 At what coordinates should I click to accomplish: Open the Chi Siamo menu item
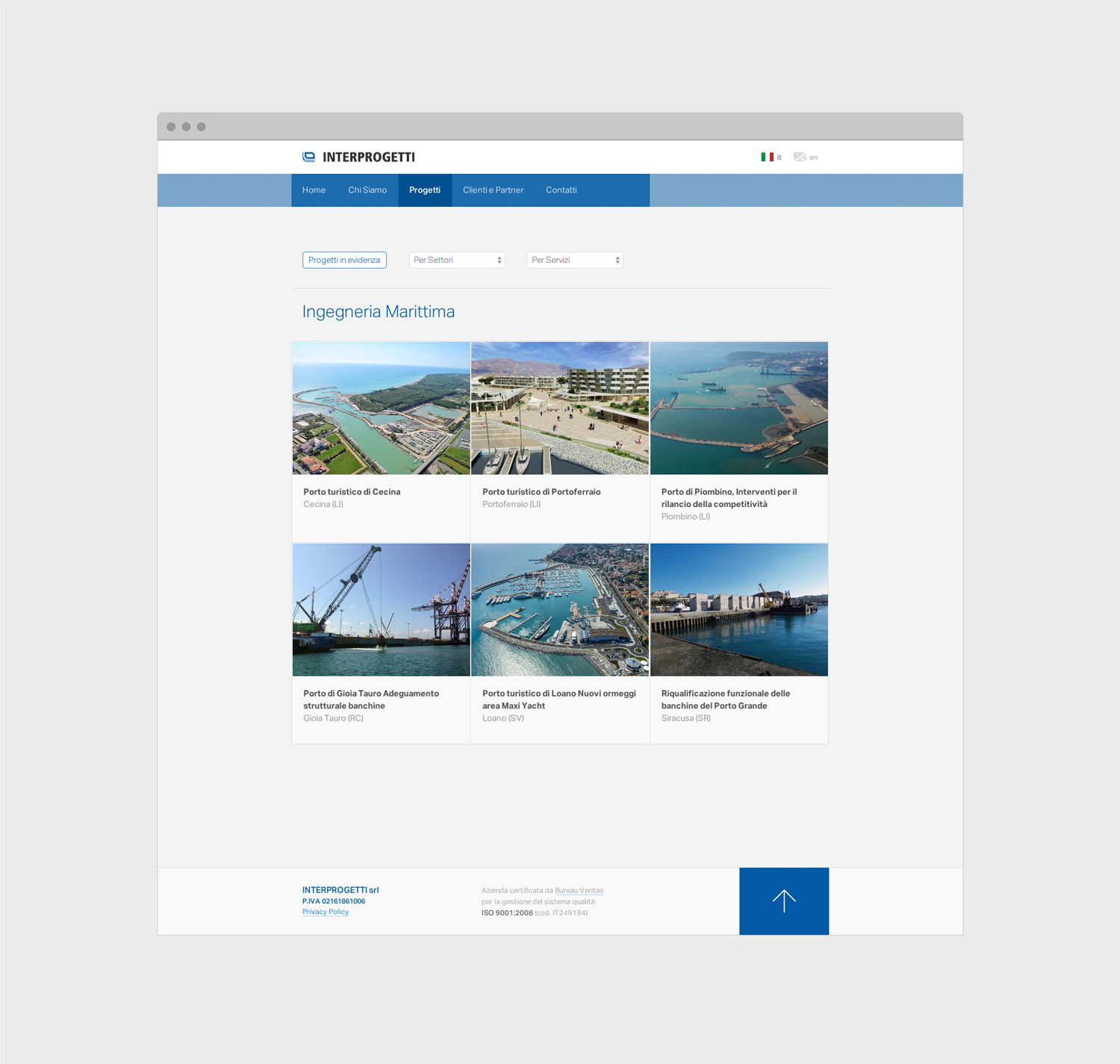367,190
